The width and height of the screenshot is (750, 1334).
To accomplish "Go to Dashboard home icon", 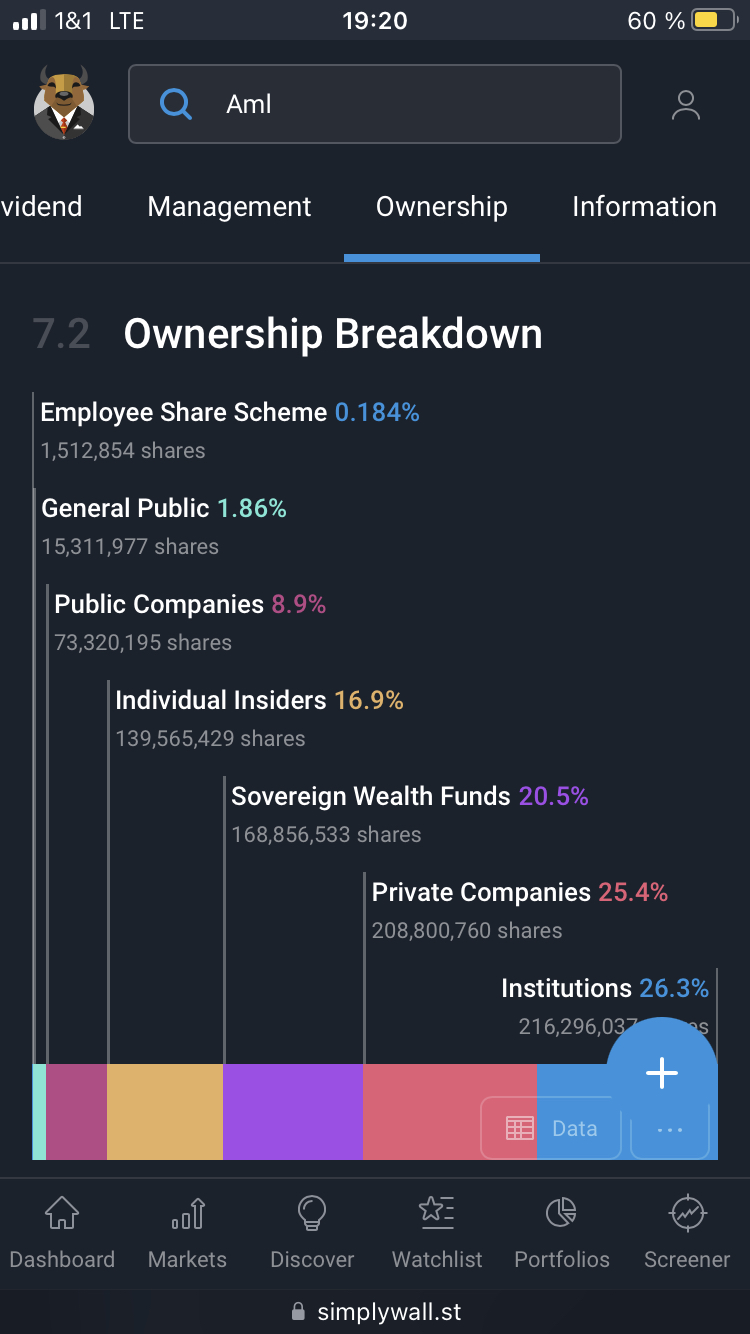I will click(x=62, y=1214).
